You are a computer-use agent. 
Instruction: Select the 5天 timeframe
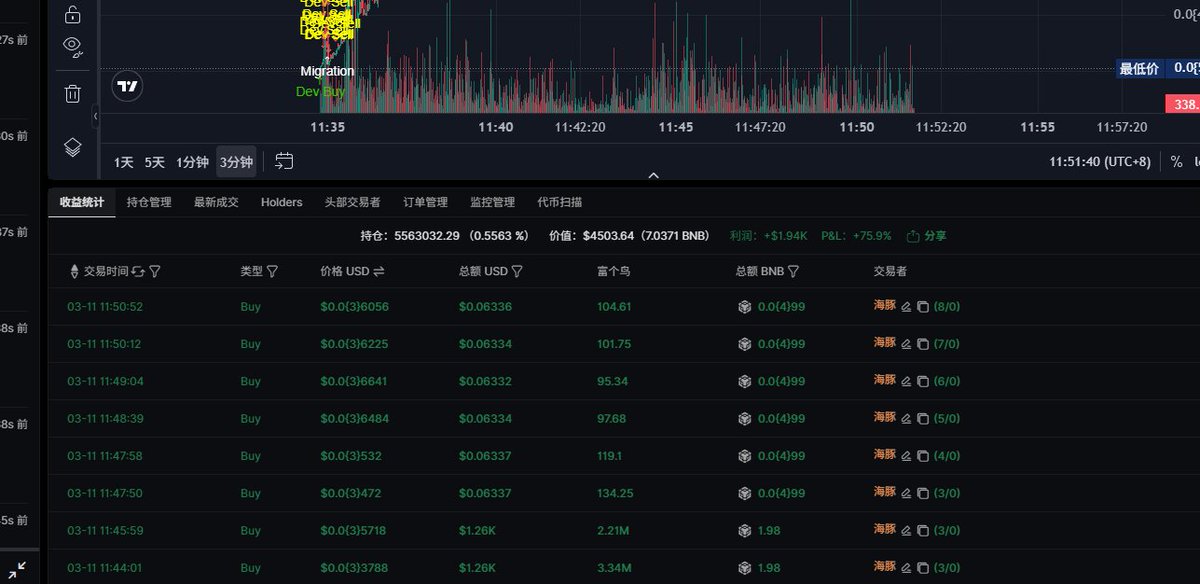coord(155,162)
